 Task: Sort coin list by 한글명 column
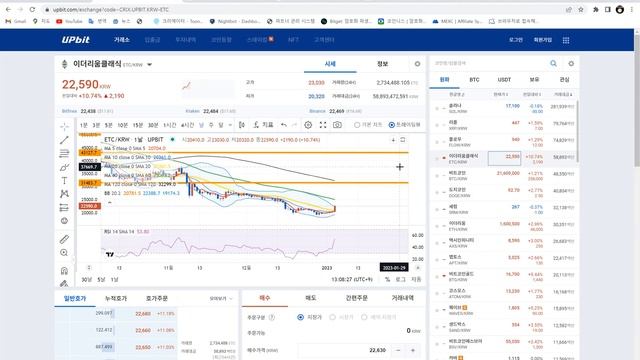(x=457, y=94)
